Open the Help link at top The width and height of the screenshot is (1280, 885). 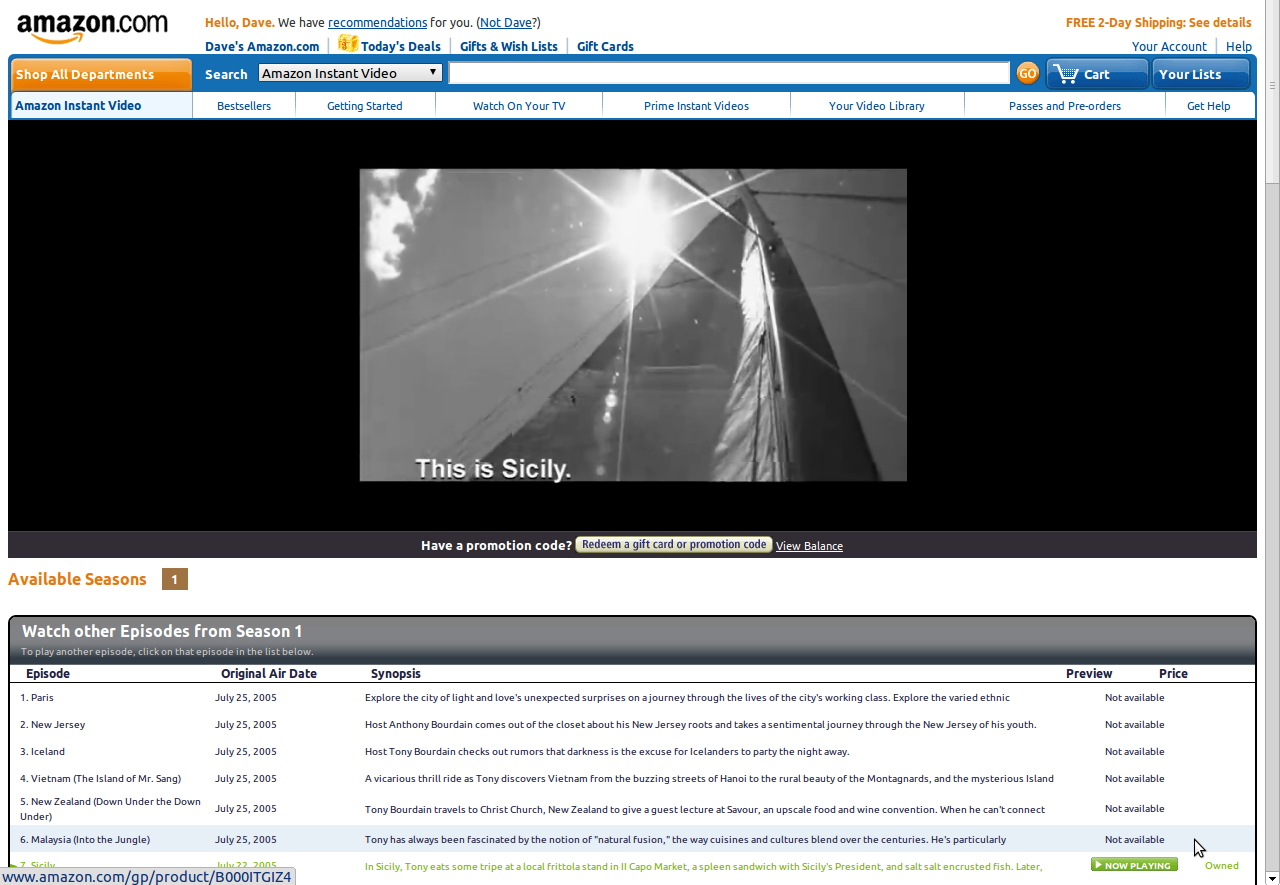coord(1239,46)
